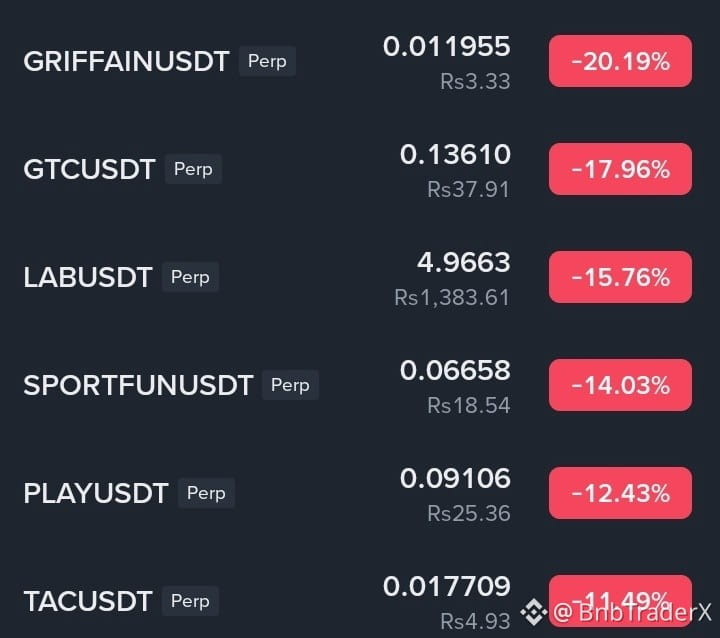Open the GTCUSDT trading pair

(90, 169)
